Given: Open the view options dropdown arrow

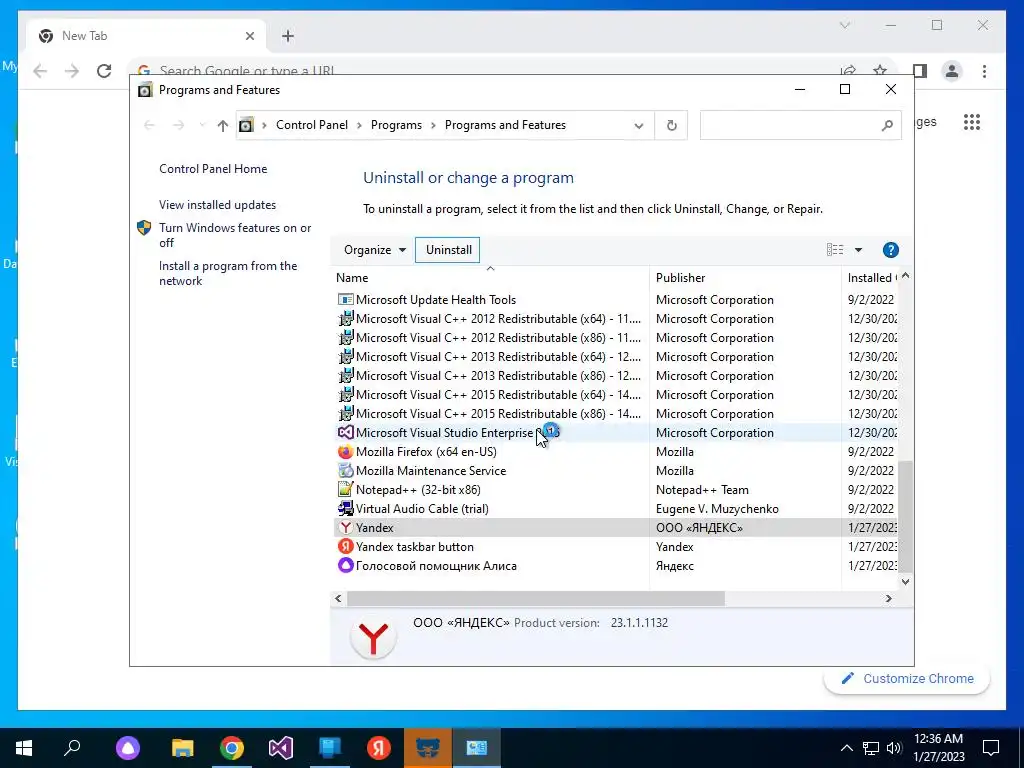Looking at the screenshot, I should pyautogui.click(x=858, y=250).
